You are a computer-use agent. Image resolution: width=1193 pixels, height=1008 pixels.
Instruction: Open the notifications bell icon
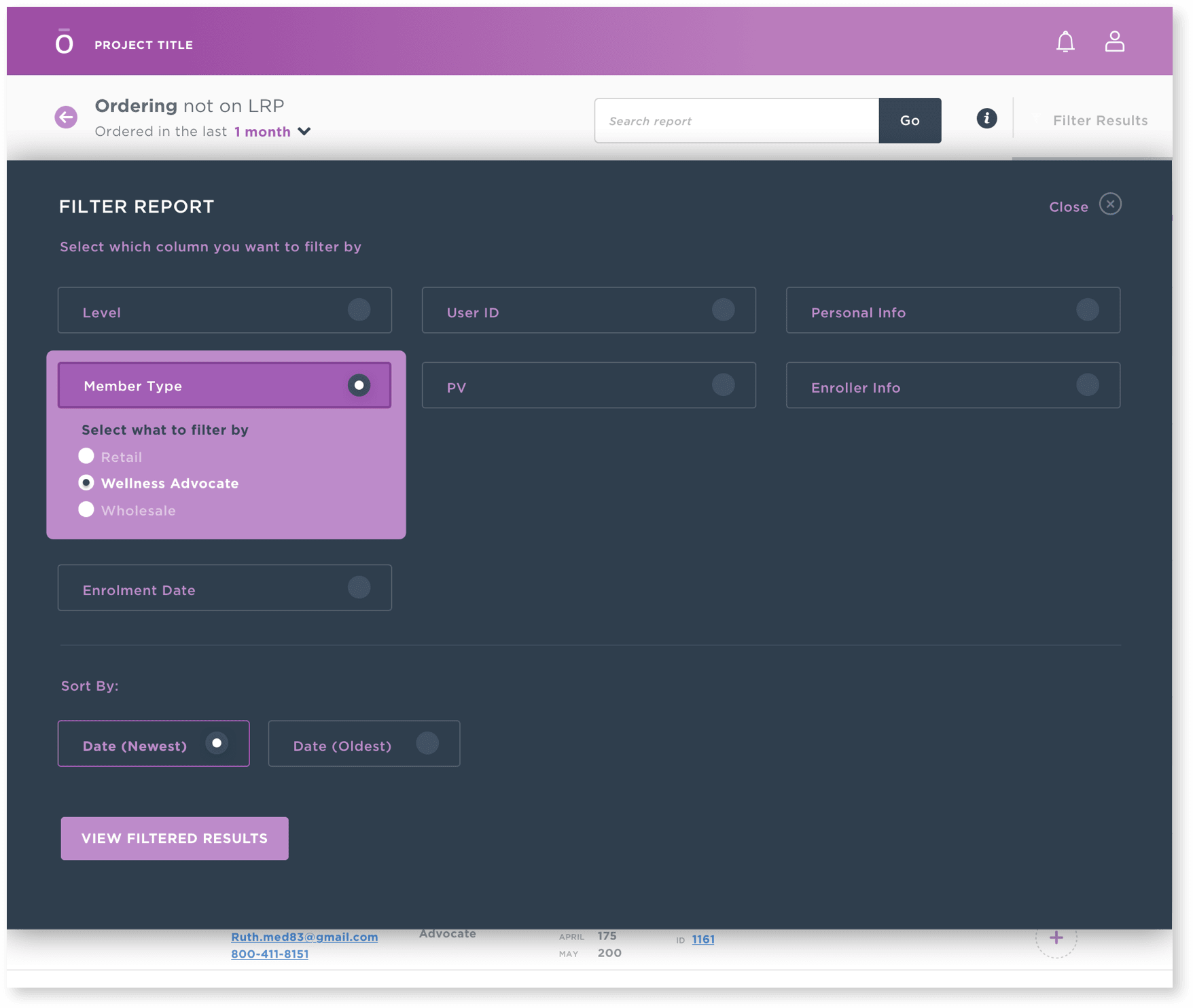(1065, 42)
